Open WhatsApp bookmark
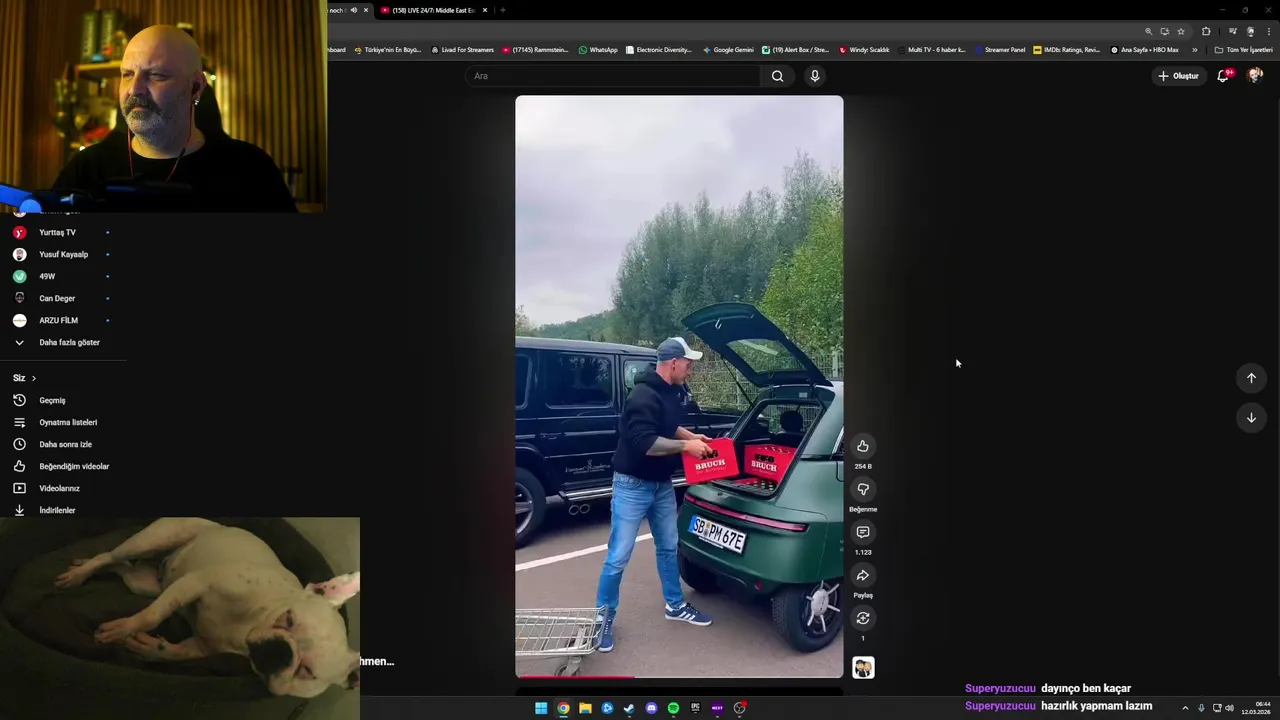The image size is (1280, 720). (x=598, y=49)
